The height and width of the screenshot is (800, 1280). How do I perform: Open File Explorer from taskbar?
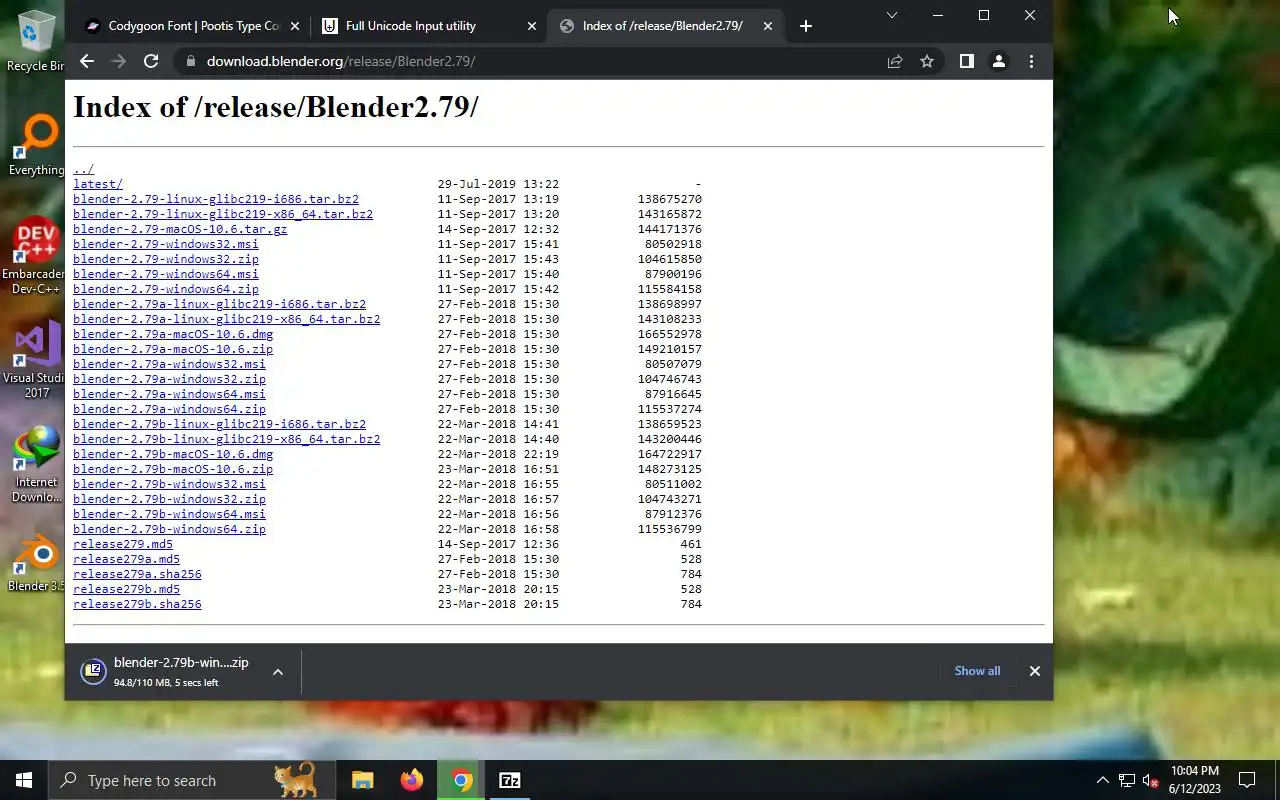pyautogui.click(x=363, y=780)
